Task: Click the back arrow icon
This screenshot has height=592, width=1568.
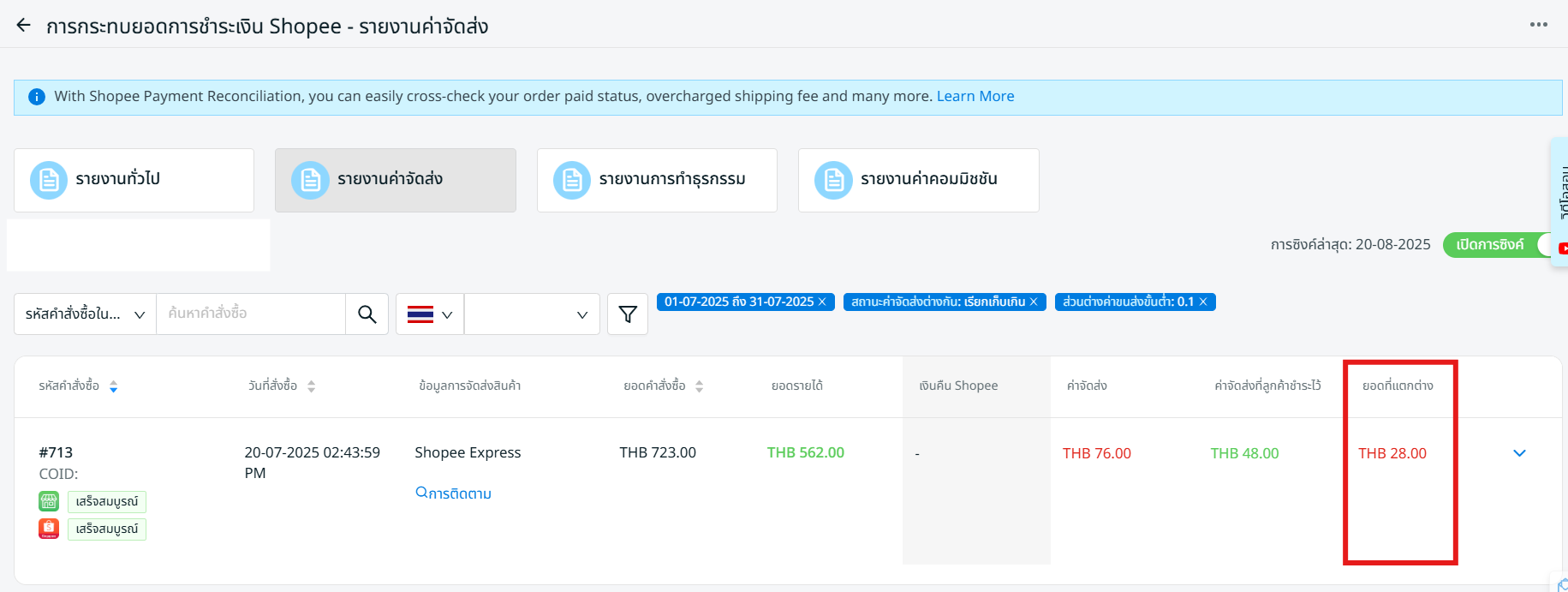Action: click(24, 26)
